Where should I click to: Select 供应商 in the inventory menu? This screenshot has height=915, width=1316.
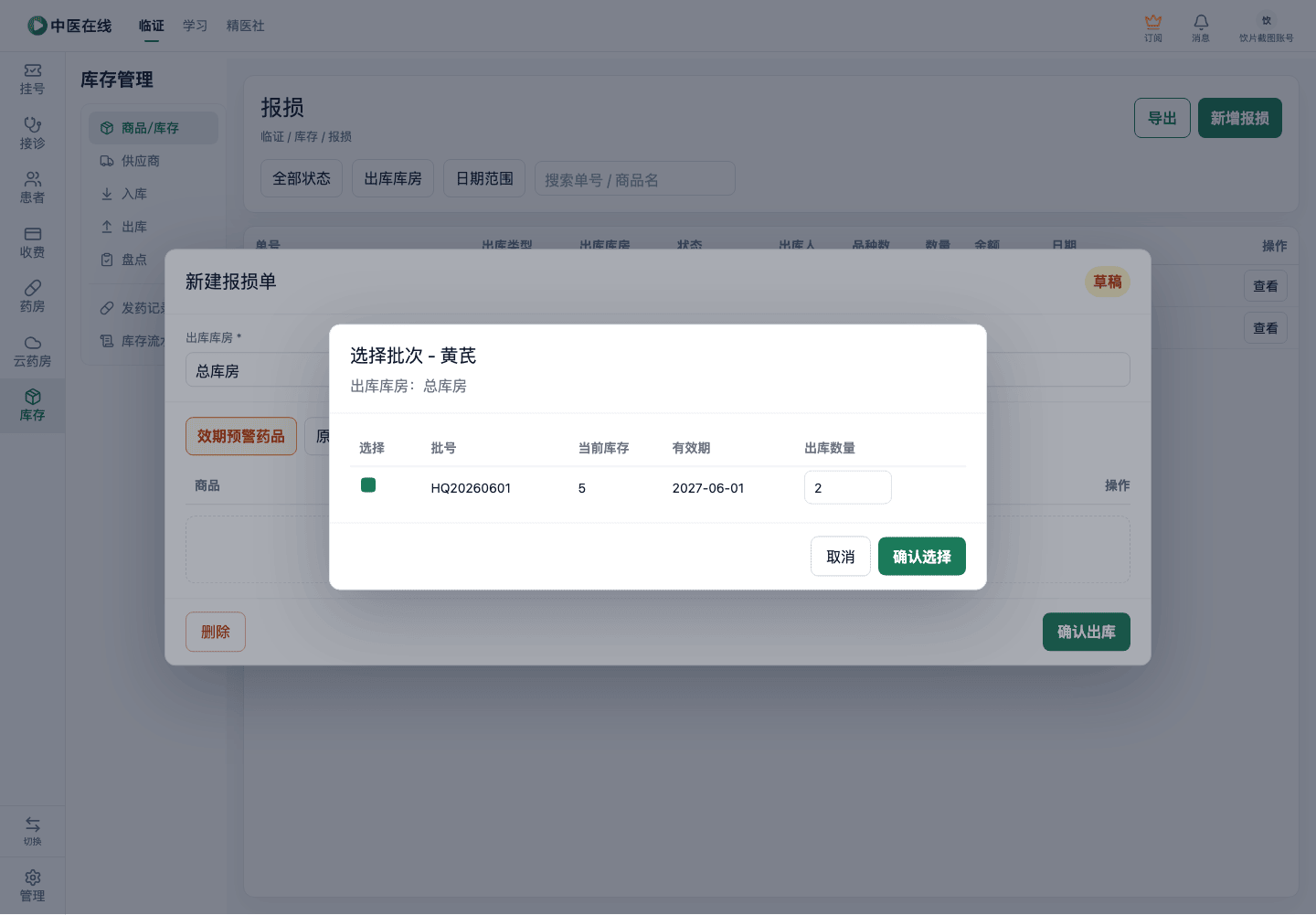click(x=154, y=161)
